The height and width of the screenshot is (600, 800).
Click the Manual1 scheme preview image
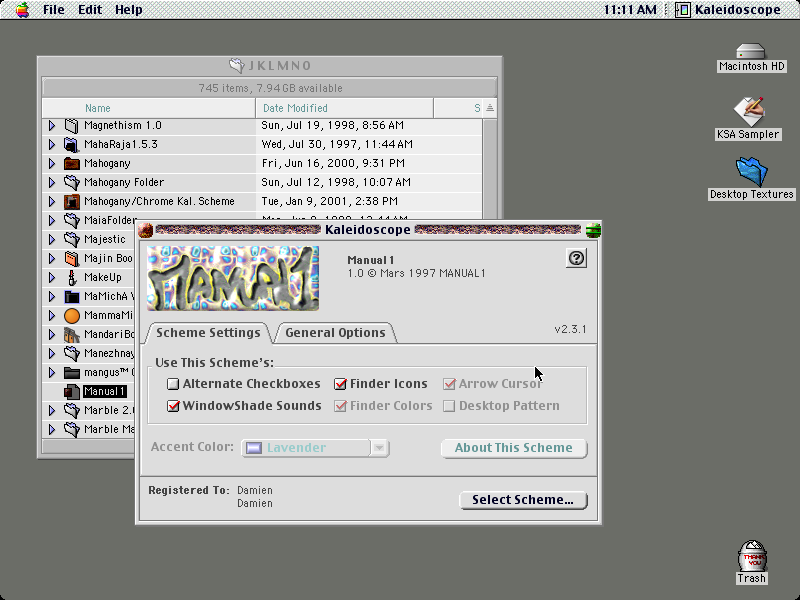tap(233, 278)
